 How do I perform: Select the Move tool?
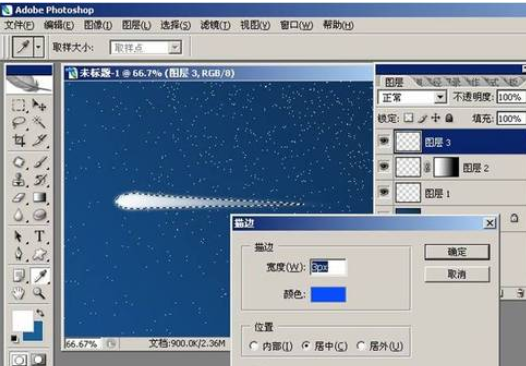pyautogui.click(x=40, y=105)
